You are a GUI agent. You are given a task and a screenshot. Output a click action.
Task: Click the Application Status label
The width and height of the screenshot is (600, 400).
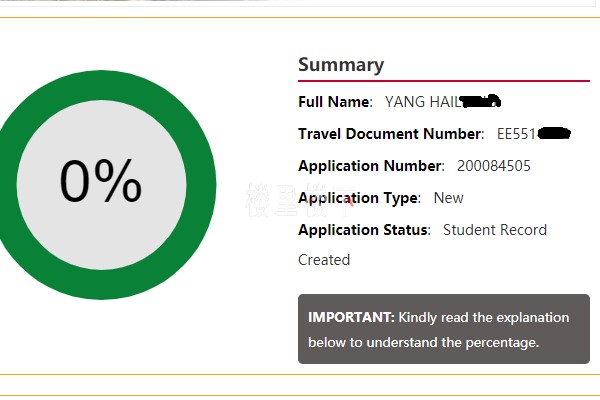(364, 229)
